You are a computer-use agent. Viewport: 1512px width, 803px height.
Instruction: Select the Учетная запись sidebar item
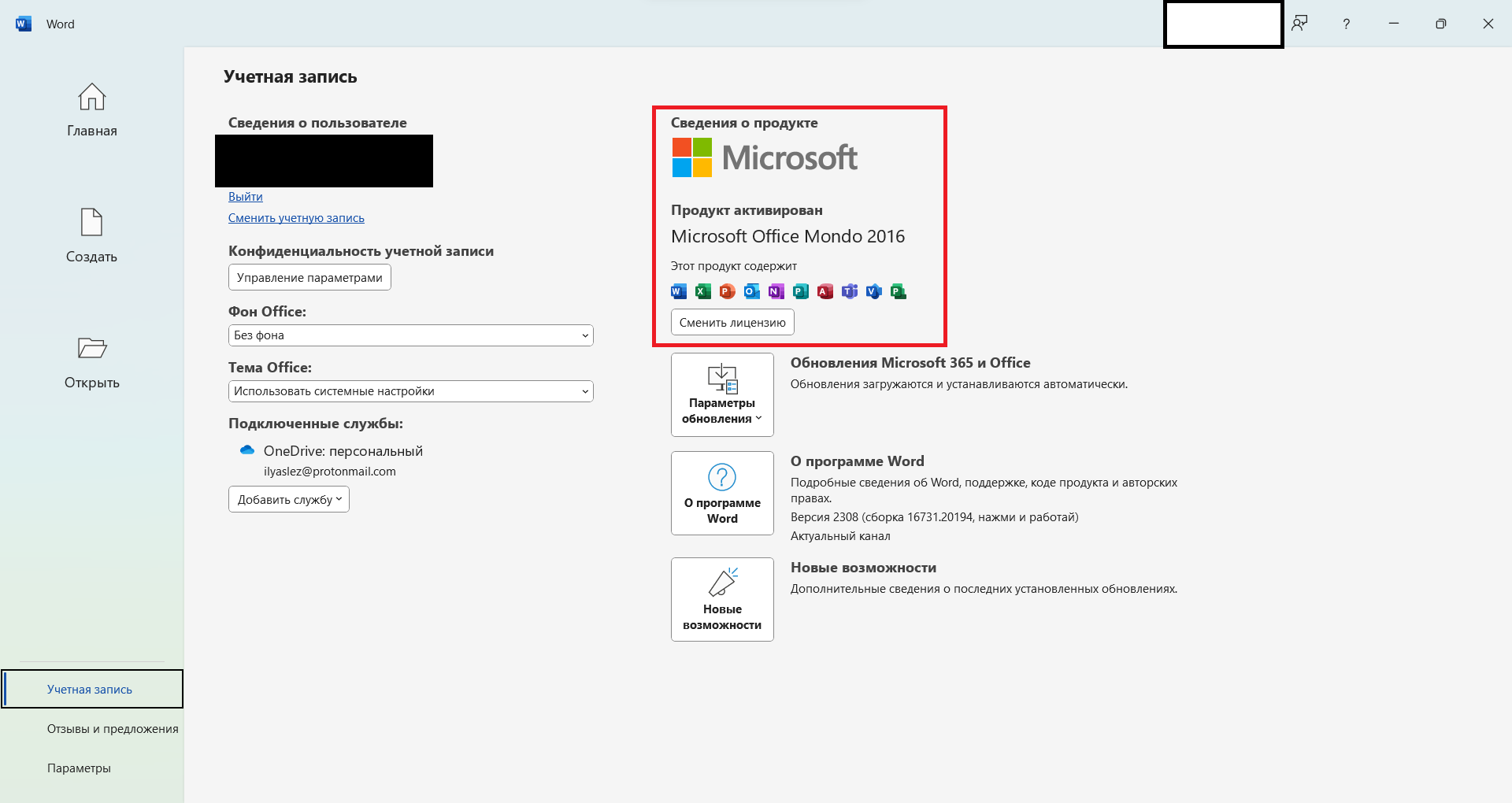click(x=92, y=689)
